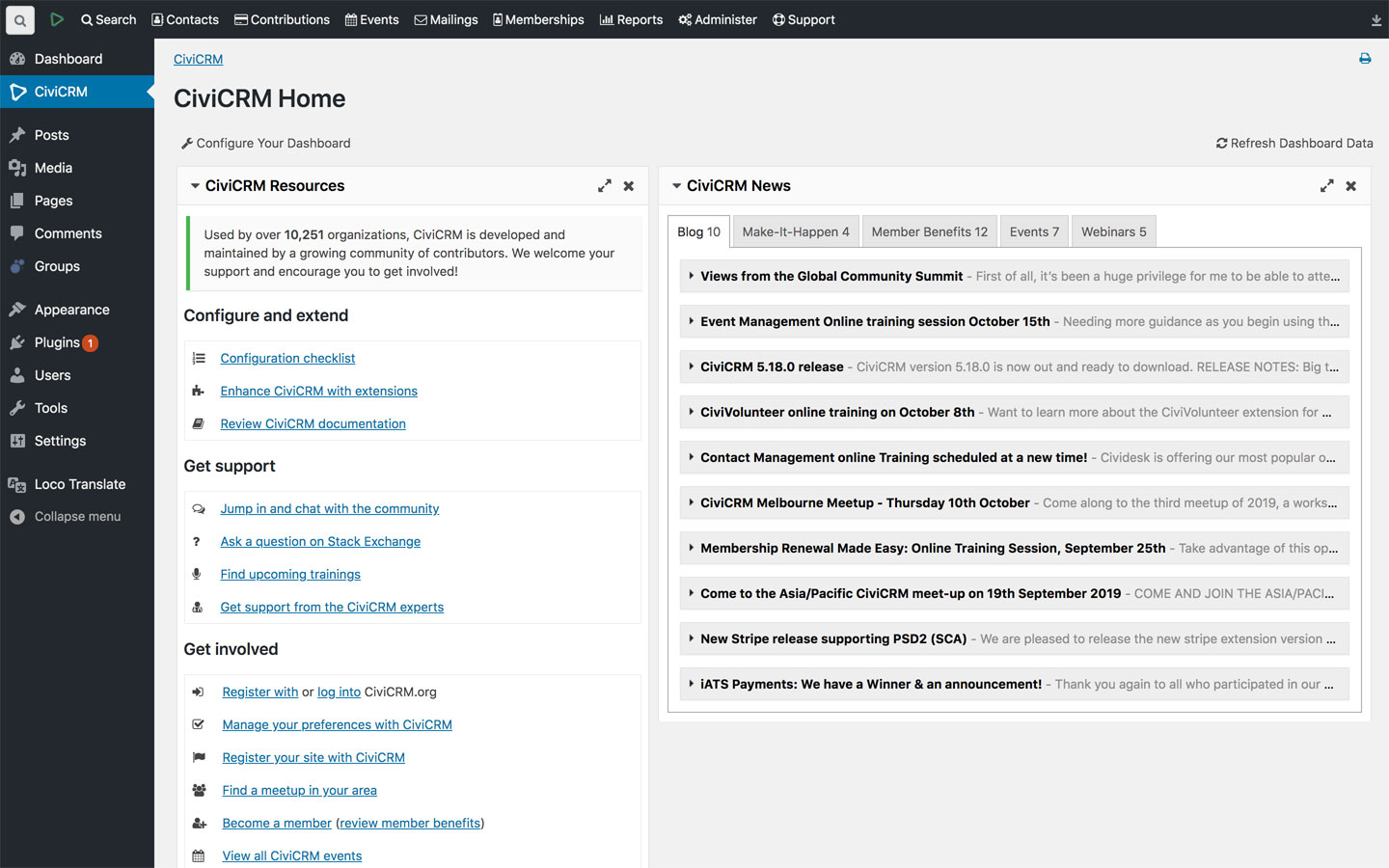1389x868 pixels.
Task: Open the Contributions menu
Action: (x=282, y=19)
